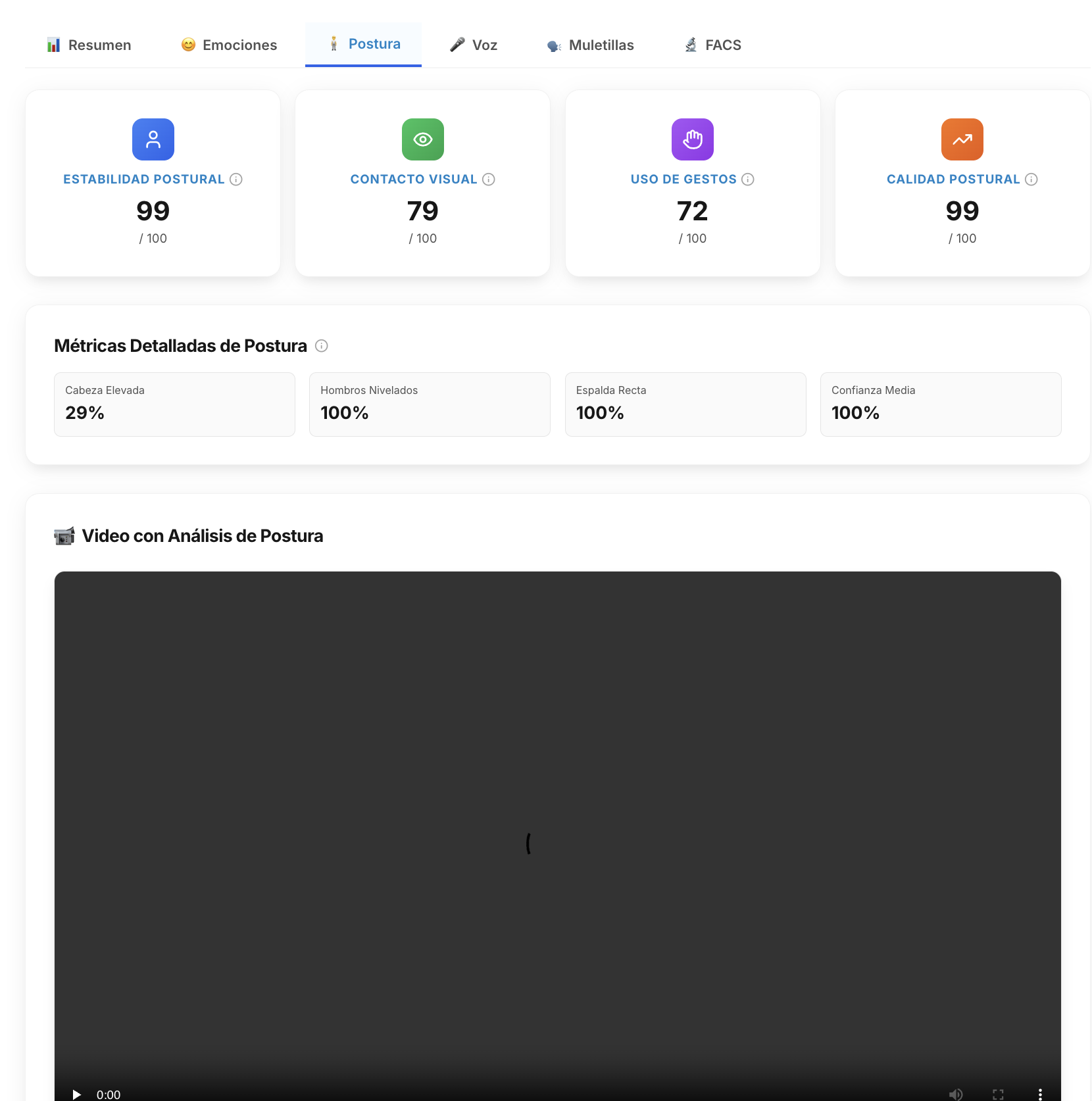
Task: Click the Contacto Visual score 79
Action: (x=423, y=211)
